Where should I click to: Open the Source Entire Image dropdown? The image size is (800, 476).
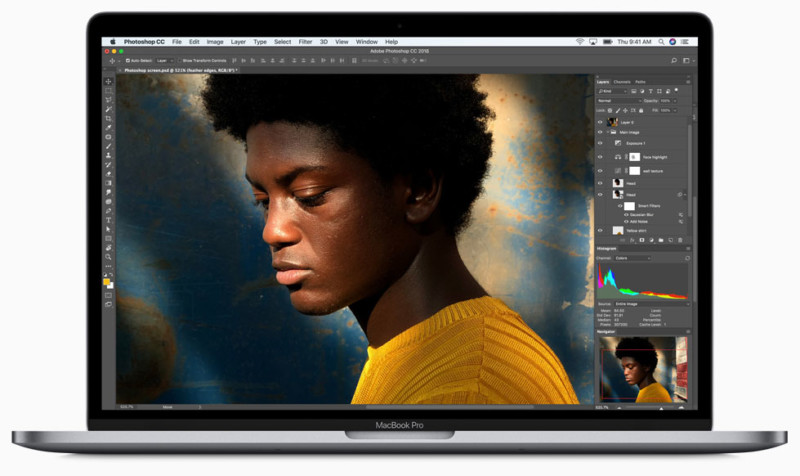point(652,304)
